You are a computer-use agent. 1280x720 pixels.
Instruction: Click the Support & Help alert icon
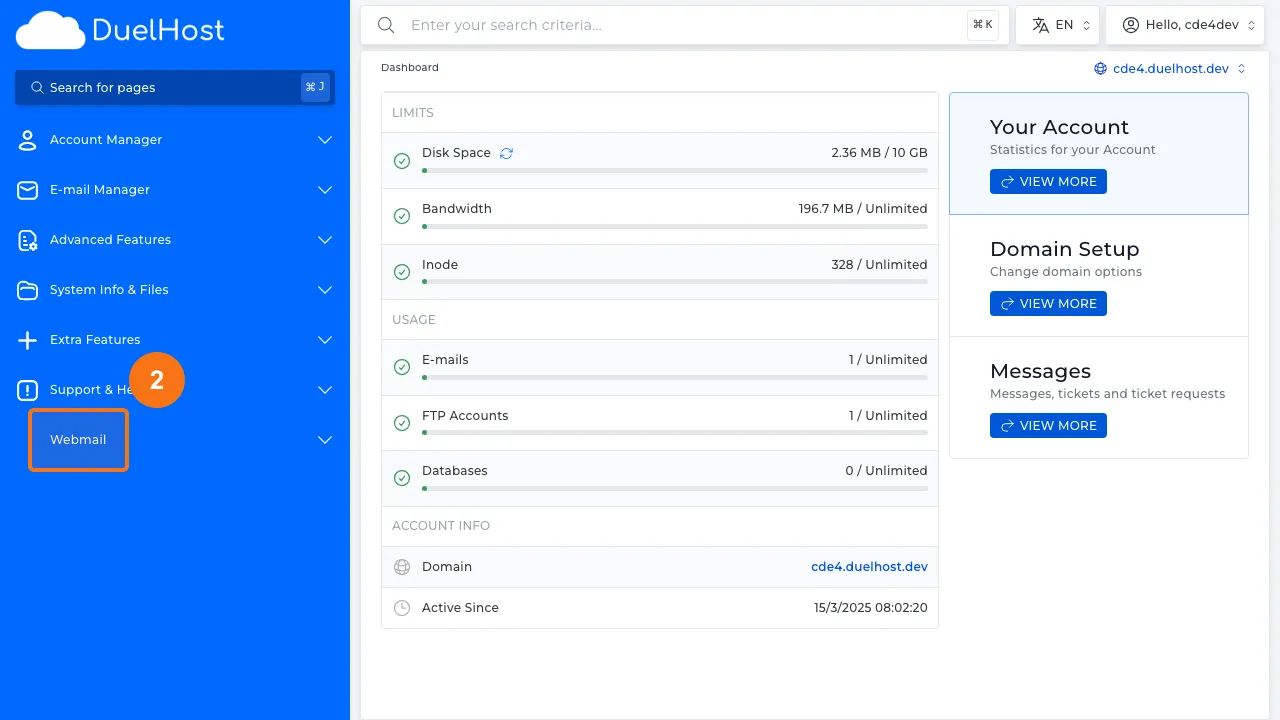[28, 390]
